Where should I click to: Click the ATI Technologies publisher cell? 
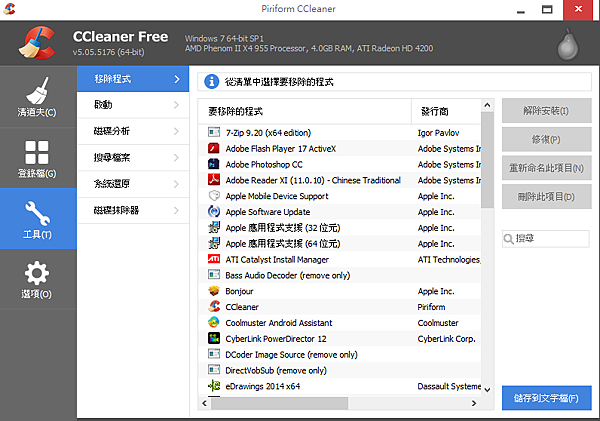pyautogui.click(x=449, y=259)
